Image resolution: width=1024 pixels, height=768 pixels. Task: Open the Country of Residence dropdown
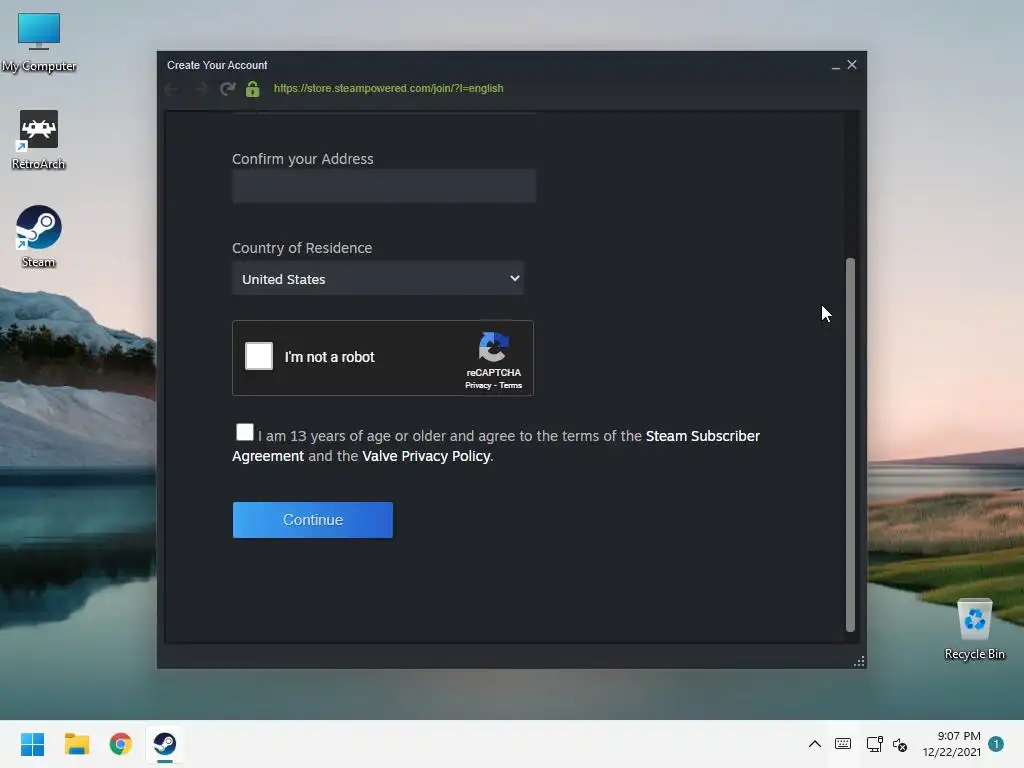[x=378, y=279]
